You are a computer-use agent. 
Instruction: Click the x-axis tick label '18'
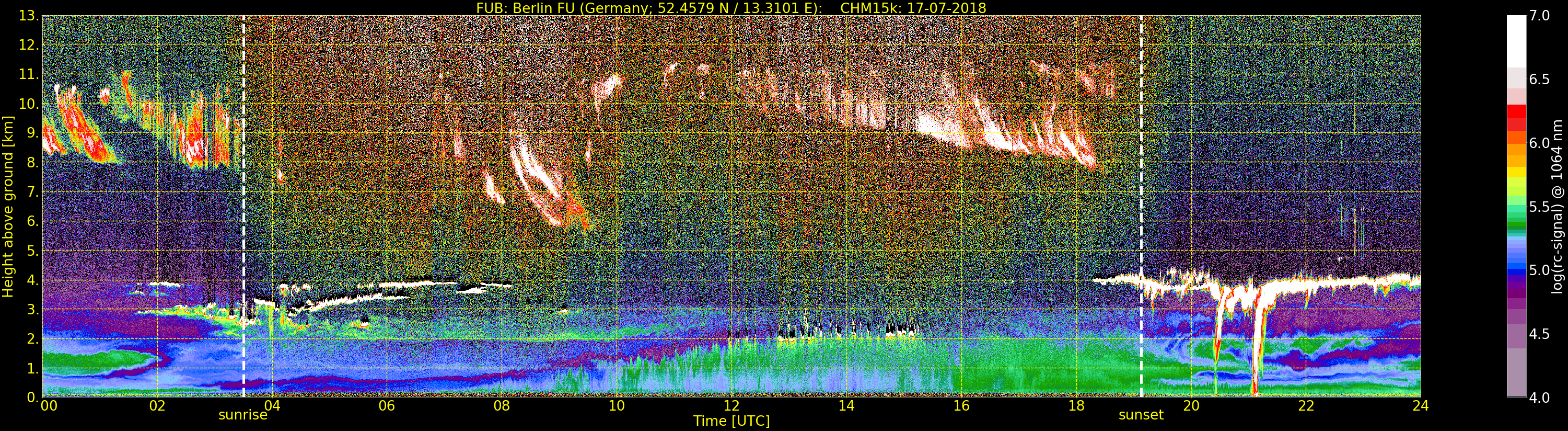click(1076, 406)
